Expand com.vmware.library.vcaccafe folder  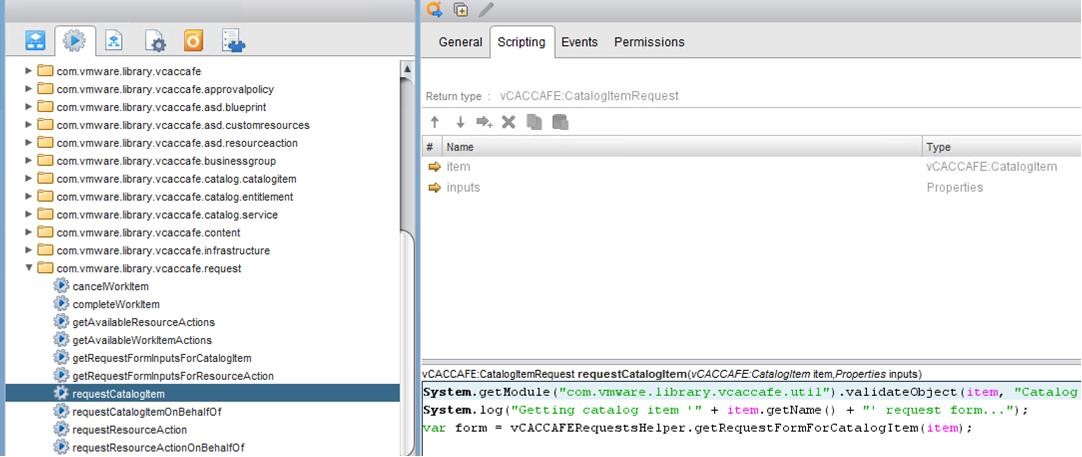pyautogui.click(x=28, y=70)
